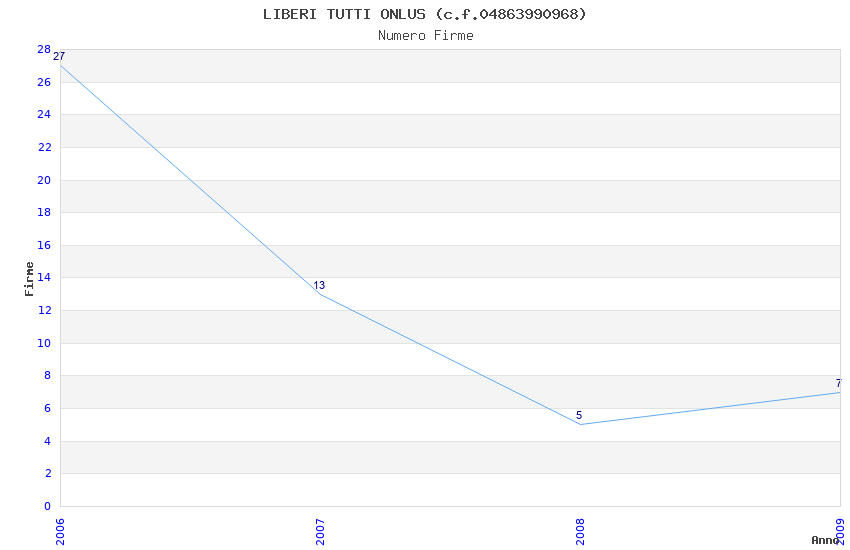Click y-axis tick value 26

[x=44, y=82]
